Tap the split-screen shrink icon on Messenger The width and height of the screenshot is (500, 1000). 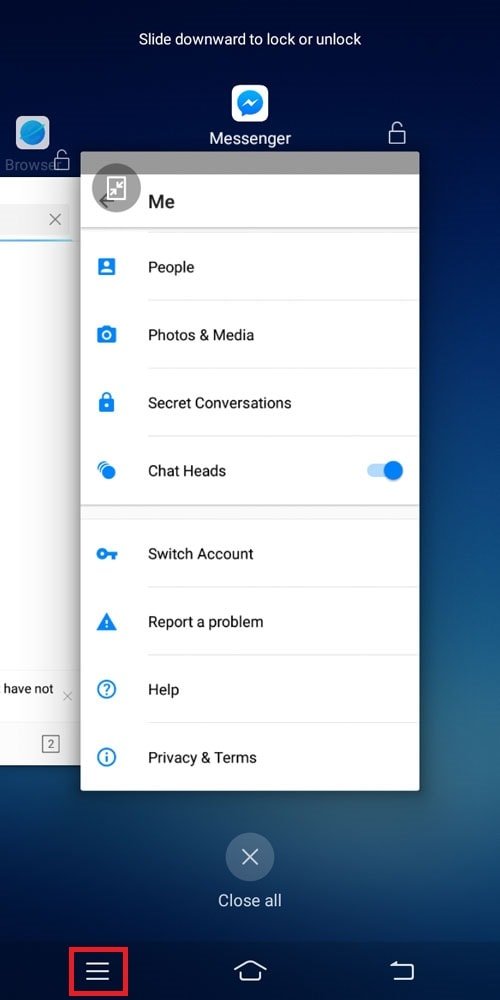[116, 188]
